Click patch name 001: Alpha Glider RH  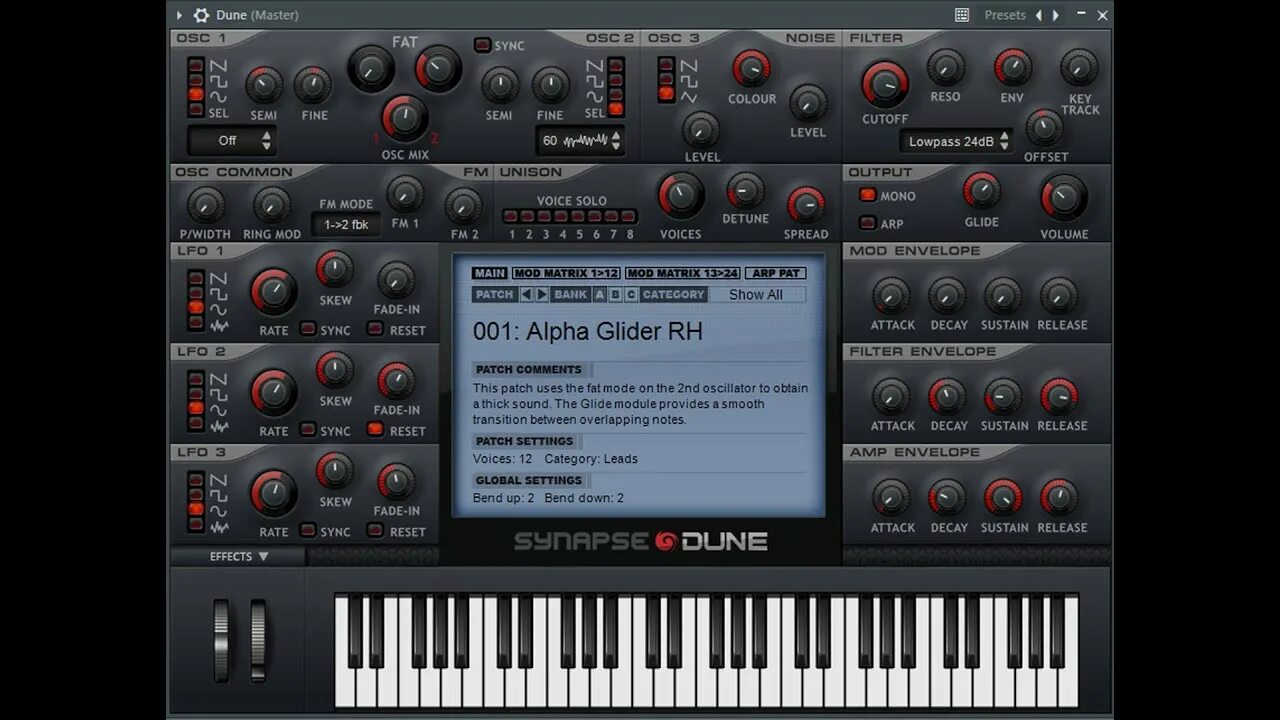coord(588,331)
